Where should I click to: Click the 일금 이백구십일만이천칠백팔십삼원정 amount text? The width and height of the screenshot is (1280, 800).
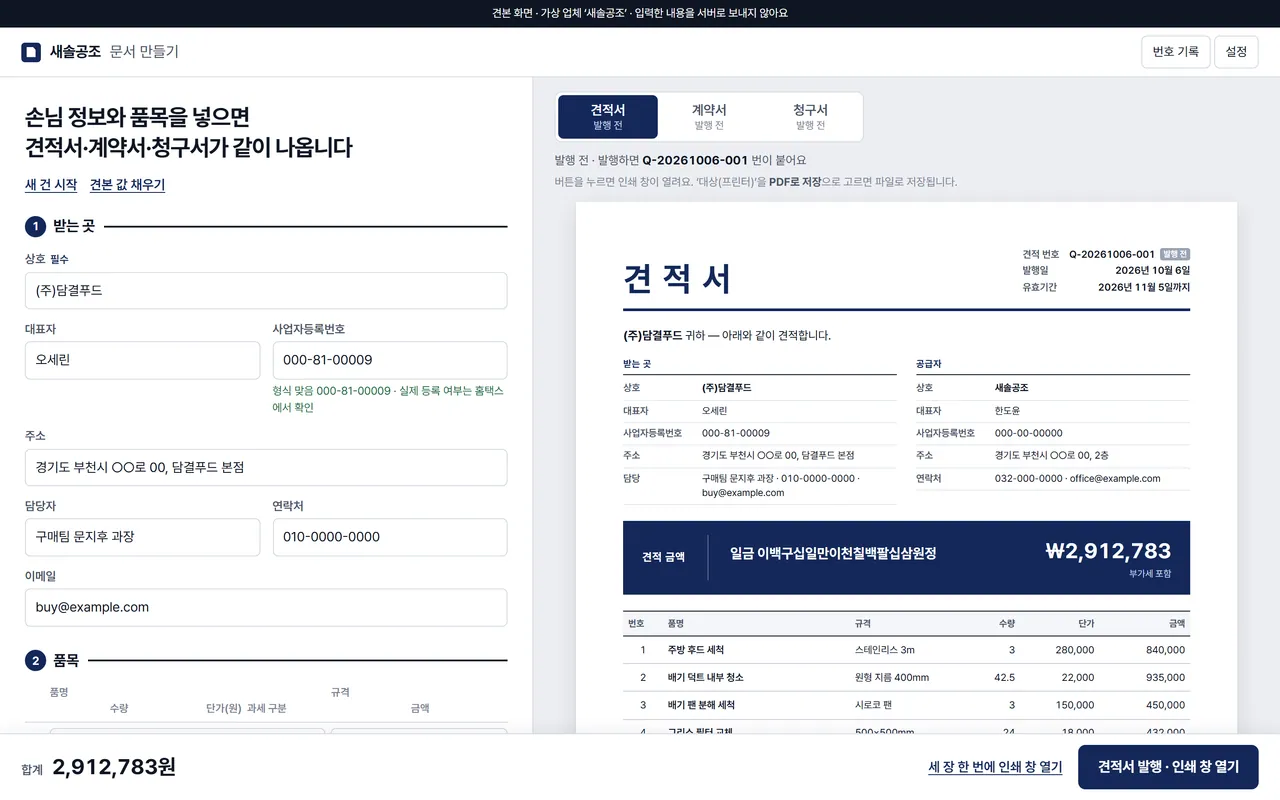tap(833, 553)
